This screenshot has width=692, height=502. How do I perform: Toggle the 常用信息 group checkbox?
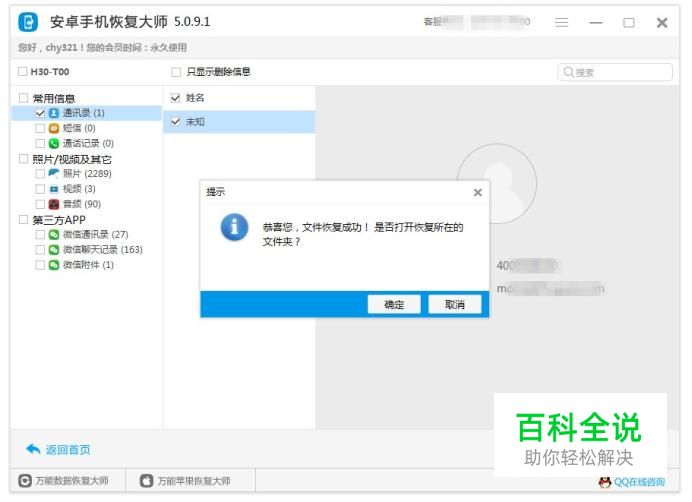pos(24,98)
